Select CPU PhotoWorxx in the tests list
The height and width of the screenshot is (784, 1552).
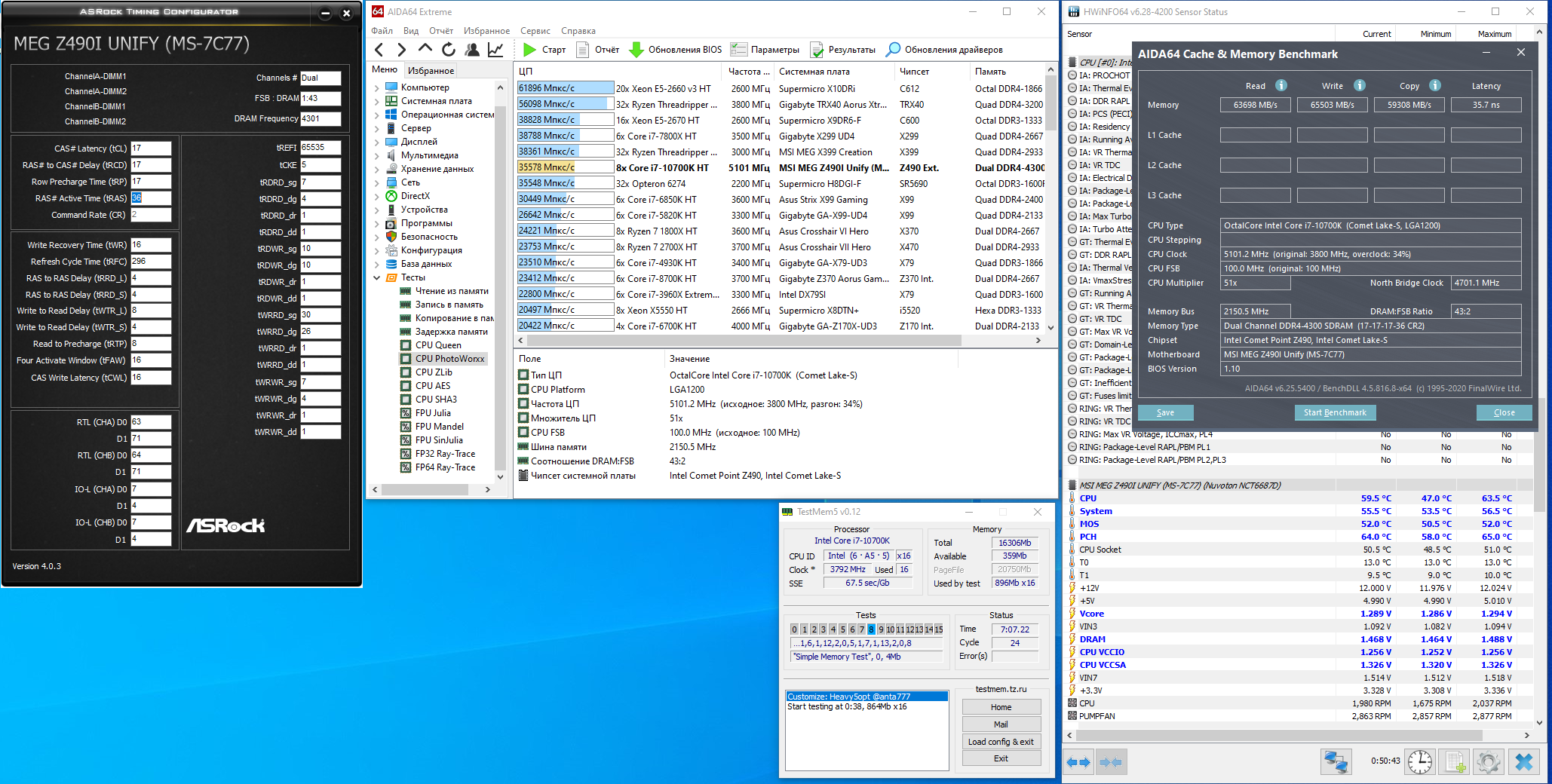coord(449,359)
